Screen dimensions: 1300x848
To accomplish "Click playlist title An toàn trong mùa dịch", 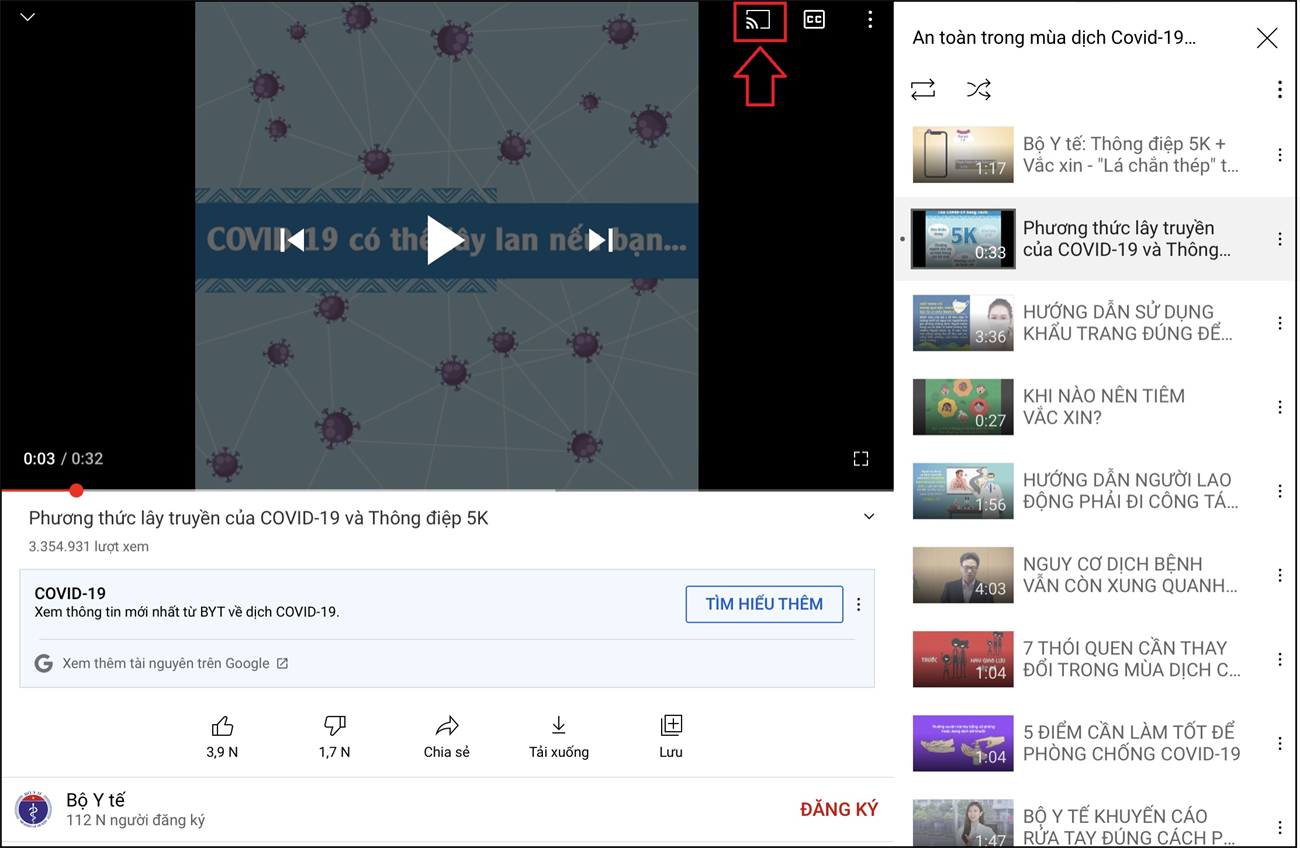I will (x=1054, y=38).
